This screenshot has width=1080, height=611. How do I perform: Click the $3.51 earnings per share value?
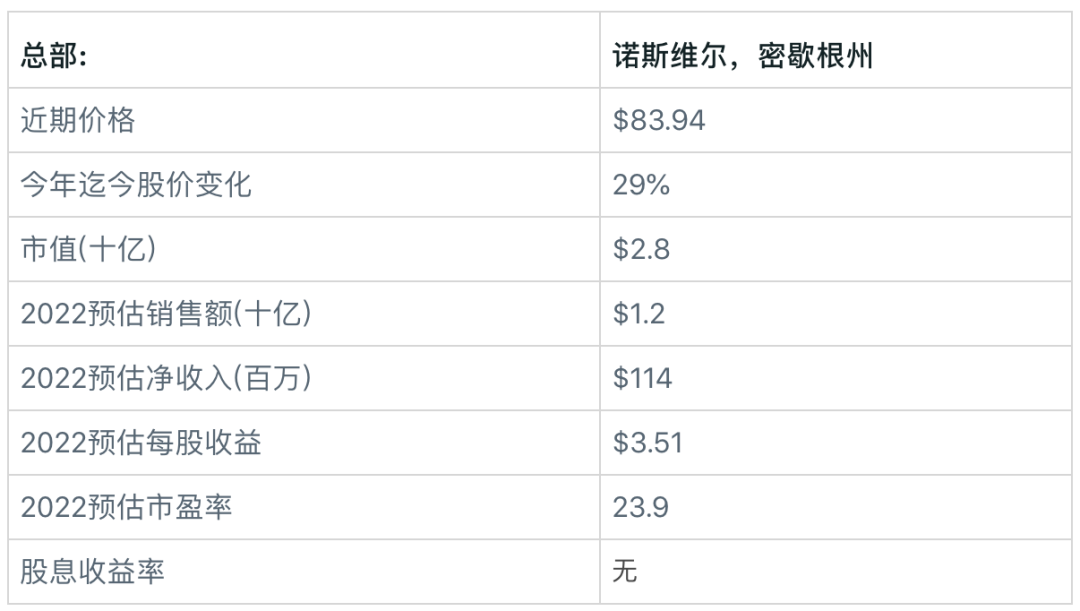pos(648,443)
